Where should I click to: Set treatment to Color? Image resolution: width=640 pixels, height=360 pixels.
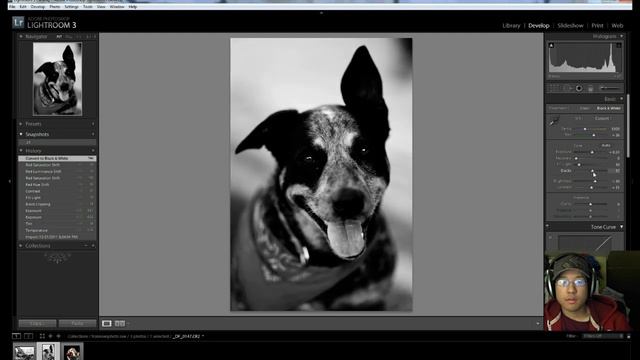pyautogui.click(x=584, y=108)
